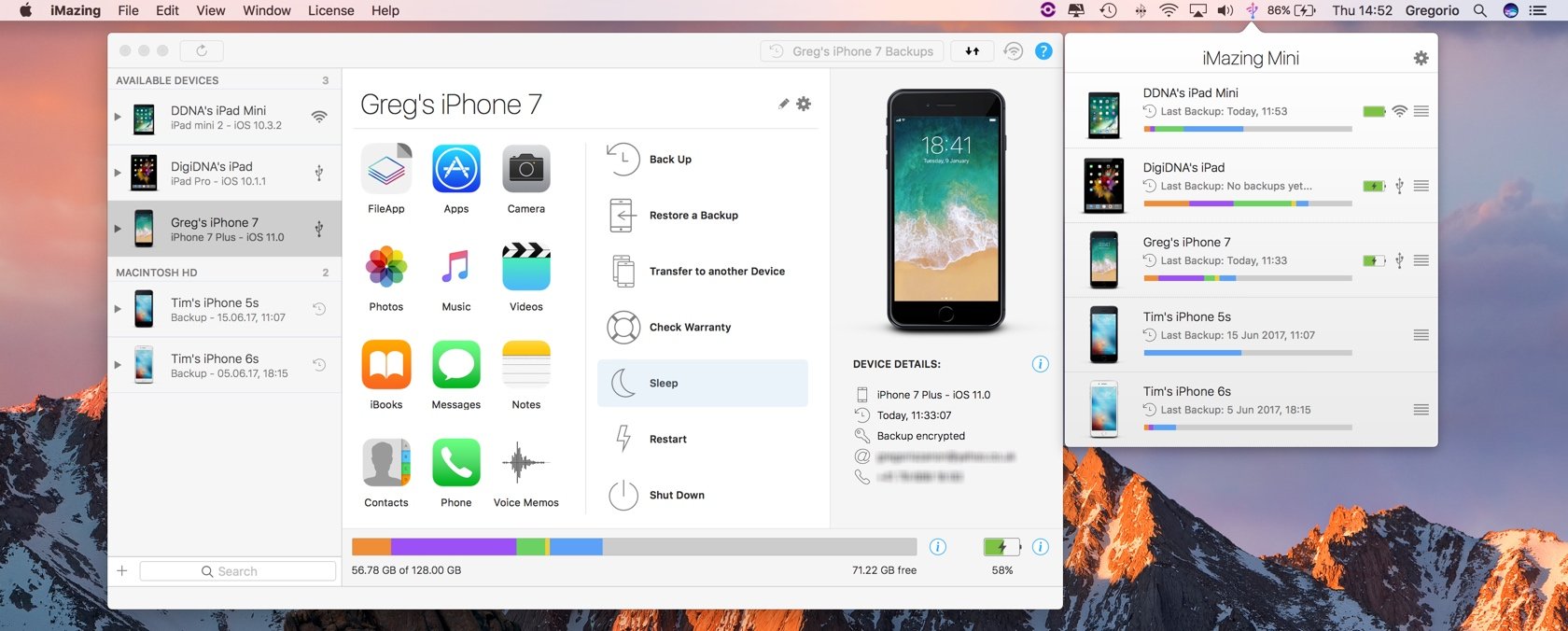The width and height of the screenshot is (1568, 631).
Task: Click Restore a Backup
Action: pyautogui.click(x=703, y=216)
